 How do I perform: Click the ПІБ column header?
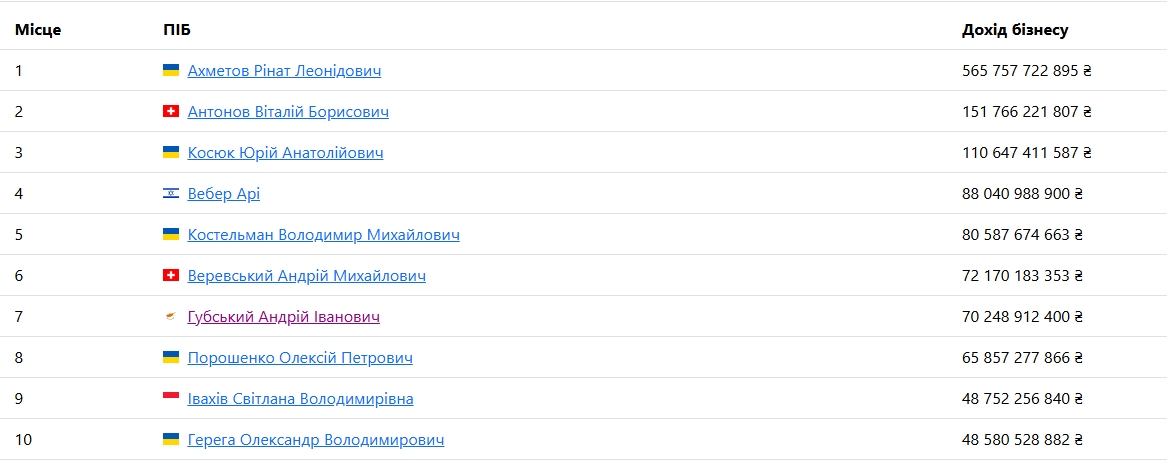pyautogui.click(x=177, y=30)
